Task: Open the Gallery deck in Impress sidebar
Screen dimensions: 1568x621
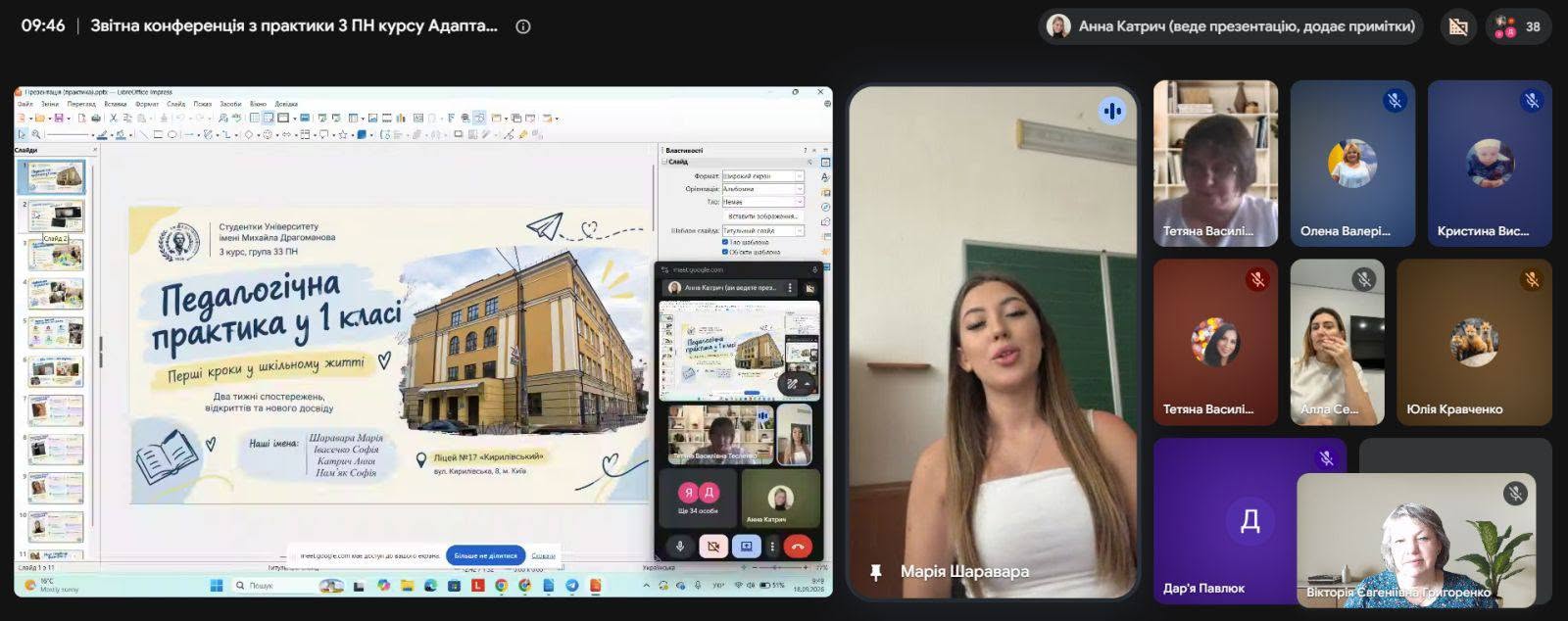Action: tap(826, 192)
